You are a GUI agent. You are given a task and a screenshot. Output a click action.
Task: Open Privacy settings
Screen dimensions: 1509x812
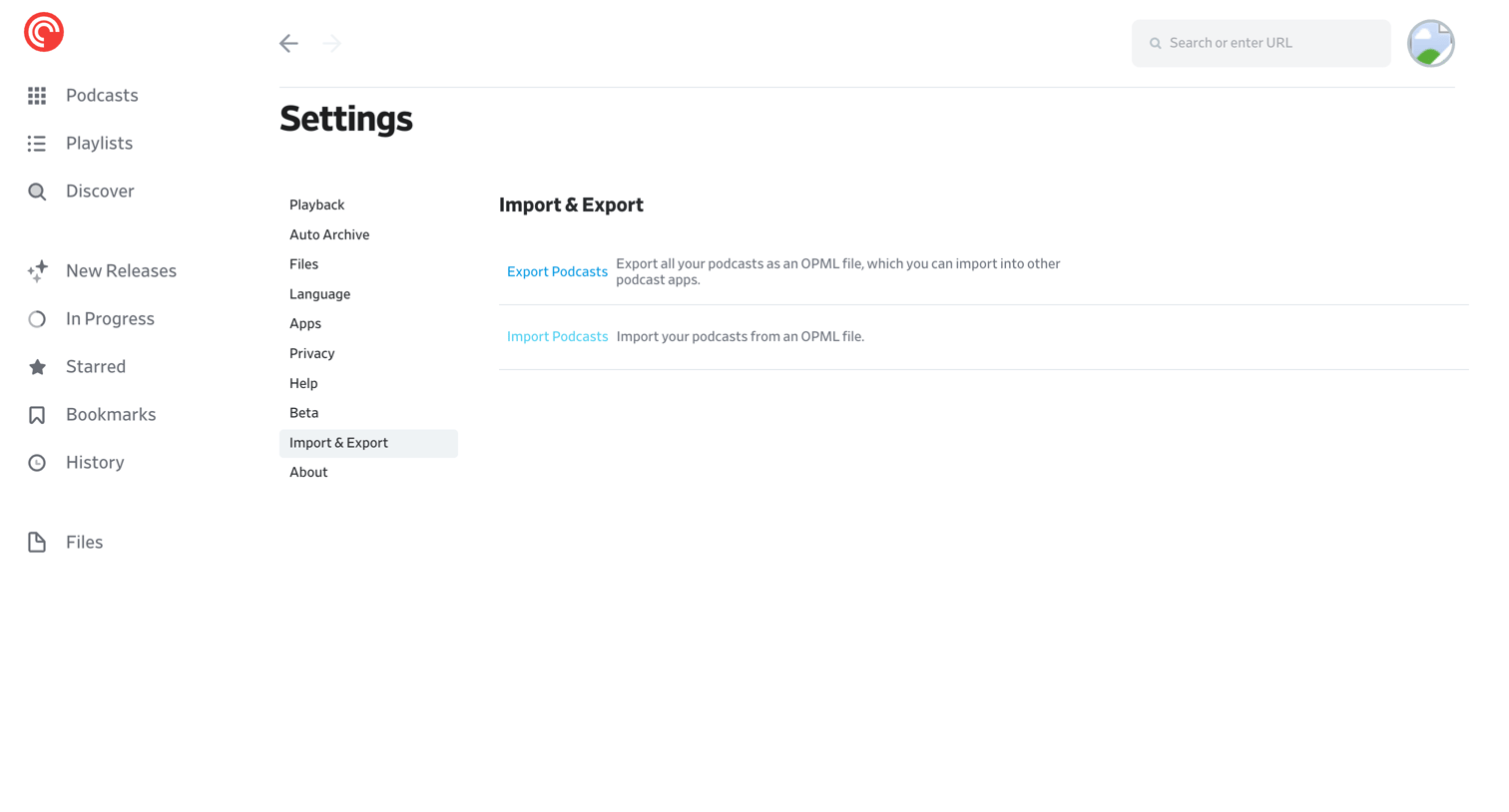pyautogui.click(x=368, y=353)
